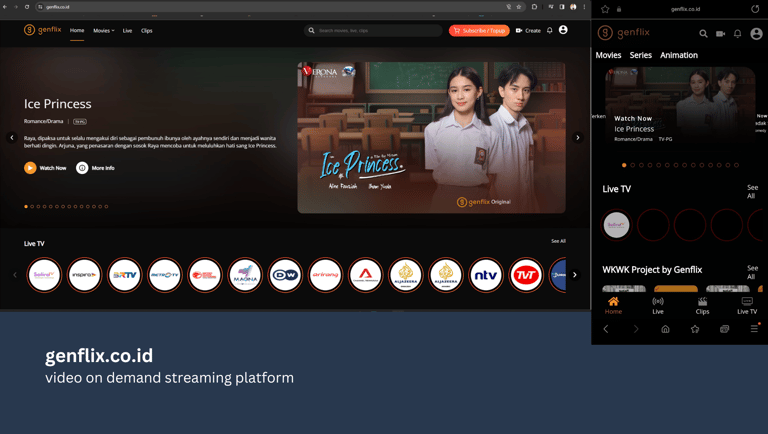Tap Live in mobile bottom navigation
The width and height of the screenshot is (768, 434).
coord(658,305)
